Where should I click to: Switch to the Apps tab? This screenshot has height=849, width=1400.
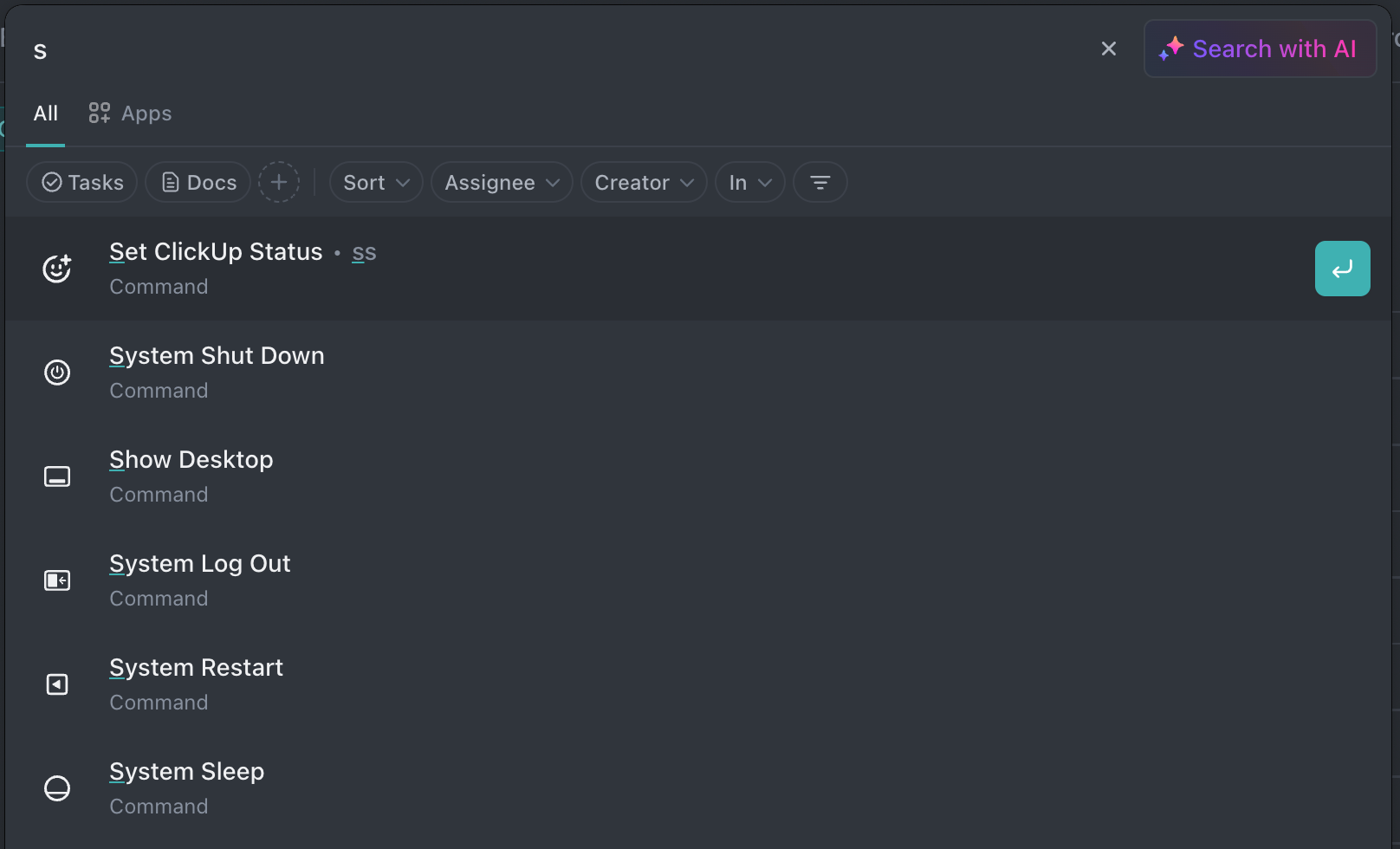tap(131, 113)
